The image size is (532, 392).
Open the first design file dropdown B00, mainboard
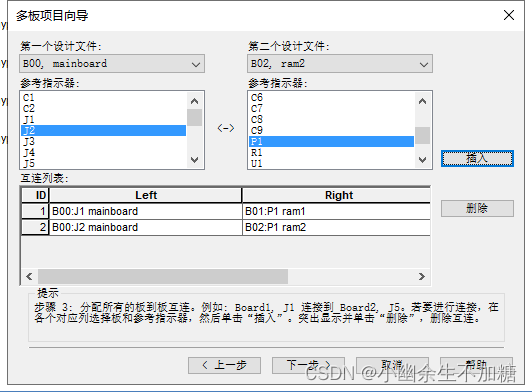[x=112, y=63]
